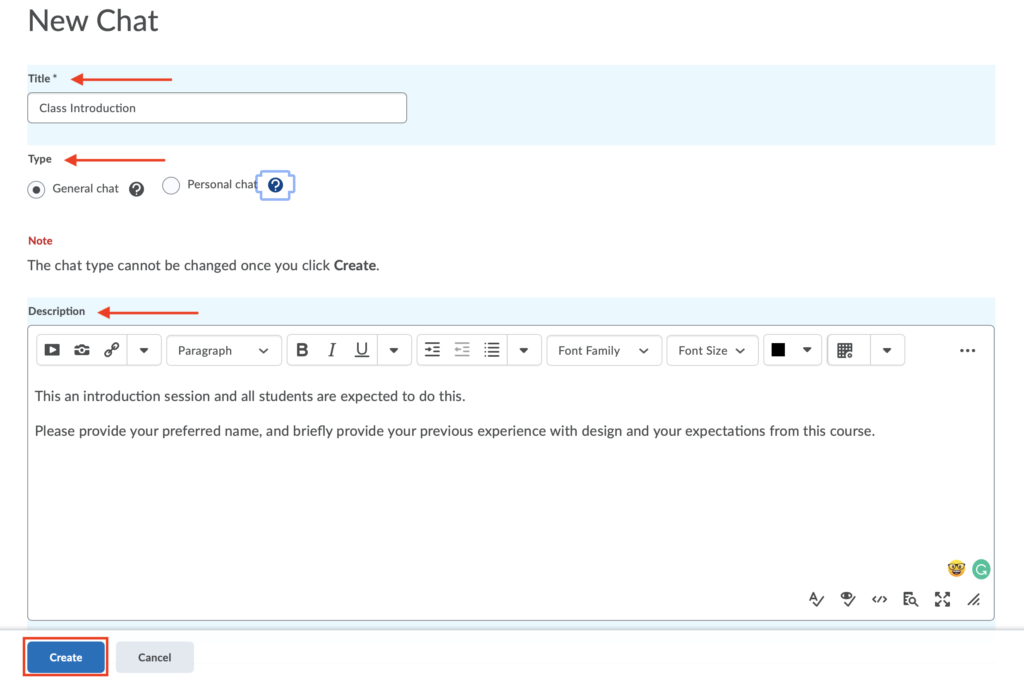Open the Font Family dropdown
The height and width of the screenshot is (680, 1024).
pos(604,350)
